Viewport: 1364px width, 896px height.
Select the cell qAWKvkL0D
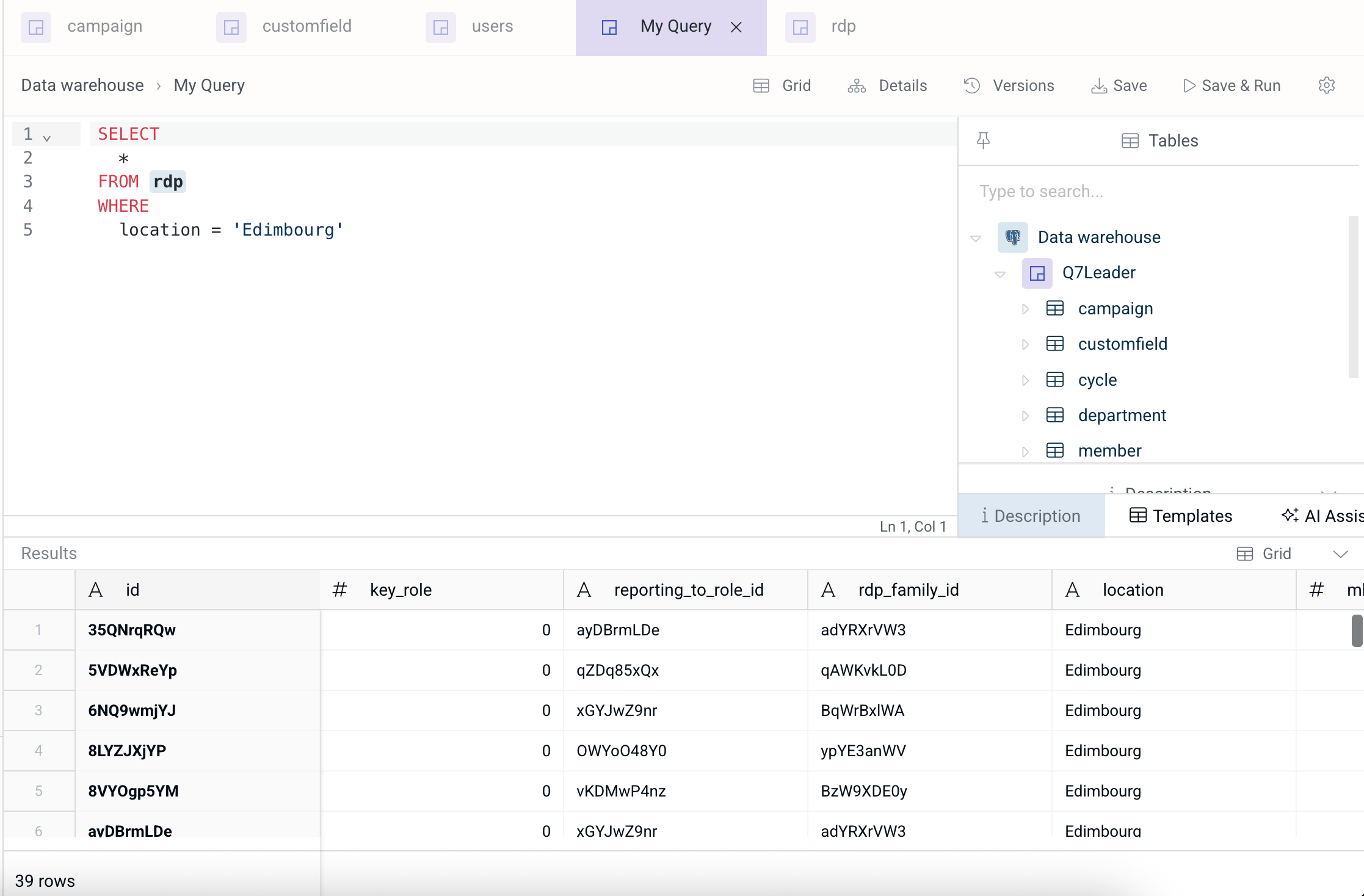(929, 671)
